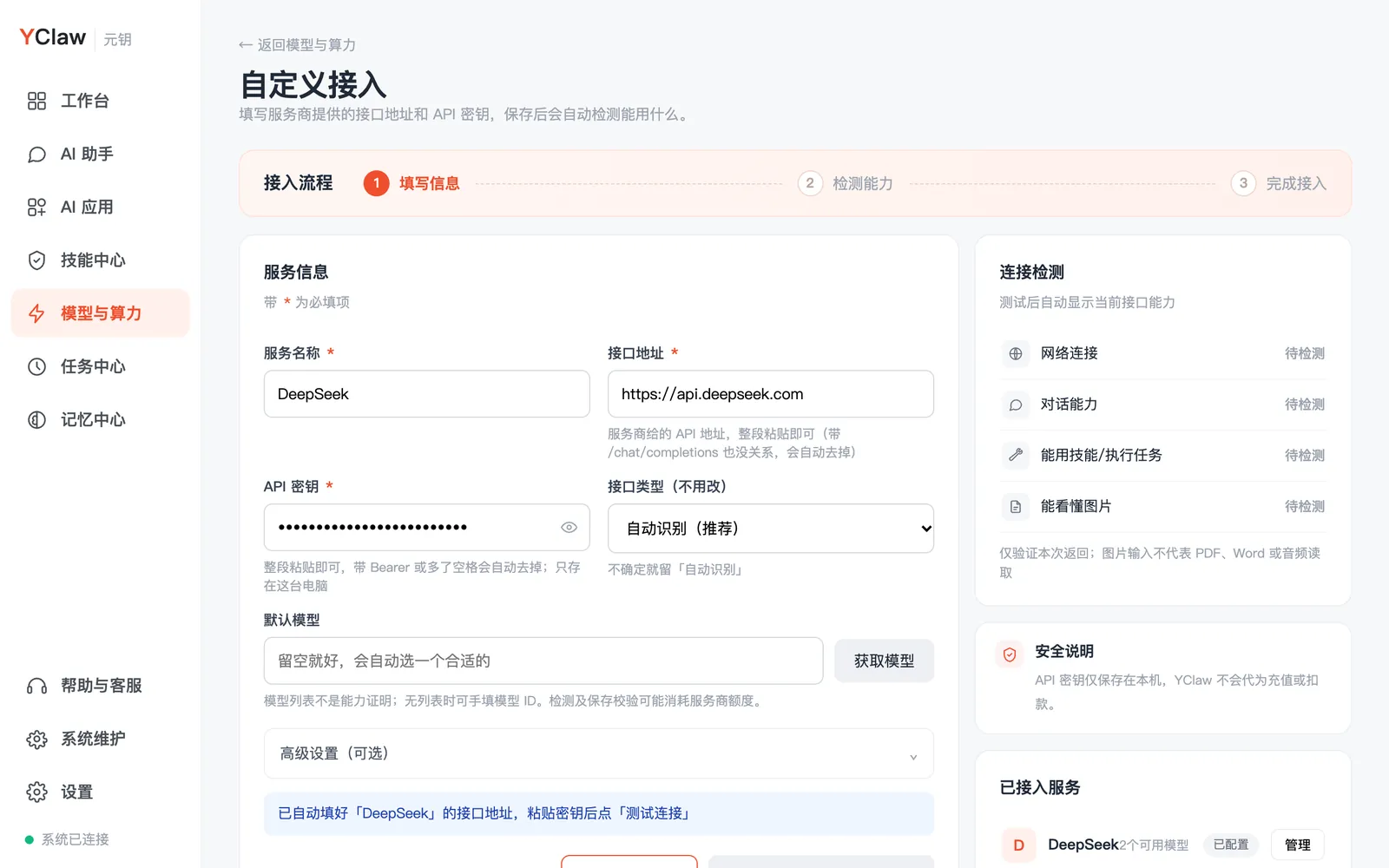Open AI 应用 in the sidebar
This screenshot has height=868, width=1389.
click(101, 207)
